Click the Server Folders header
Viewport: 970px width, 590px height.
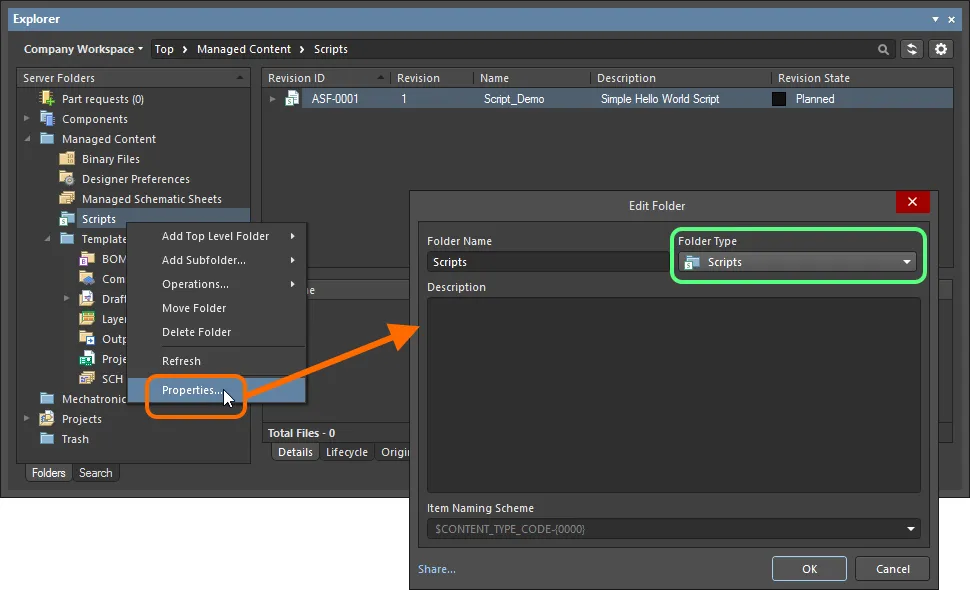point(133,78)
